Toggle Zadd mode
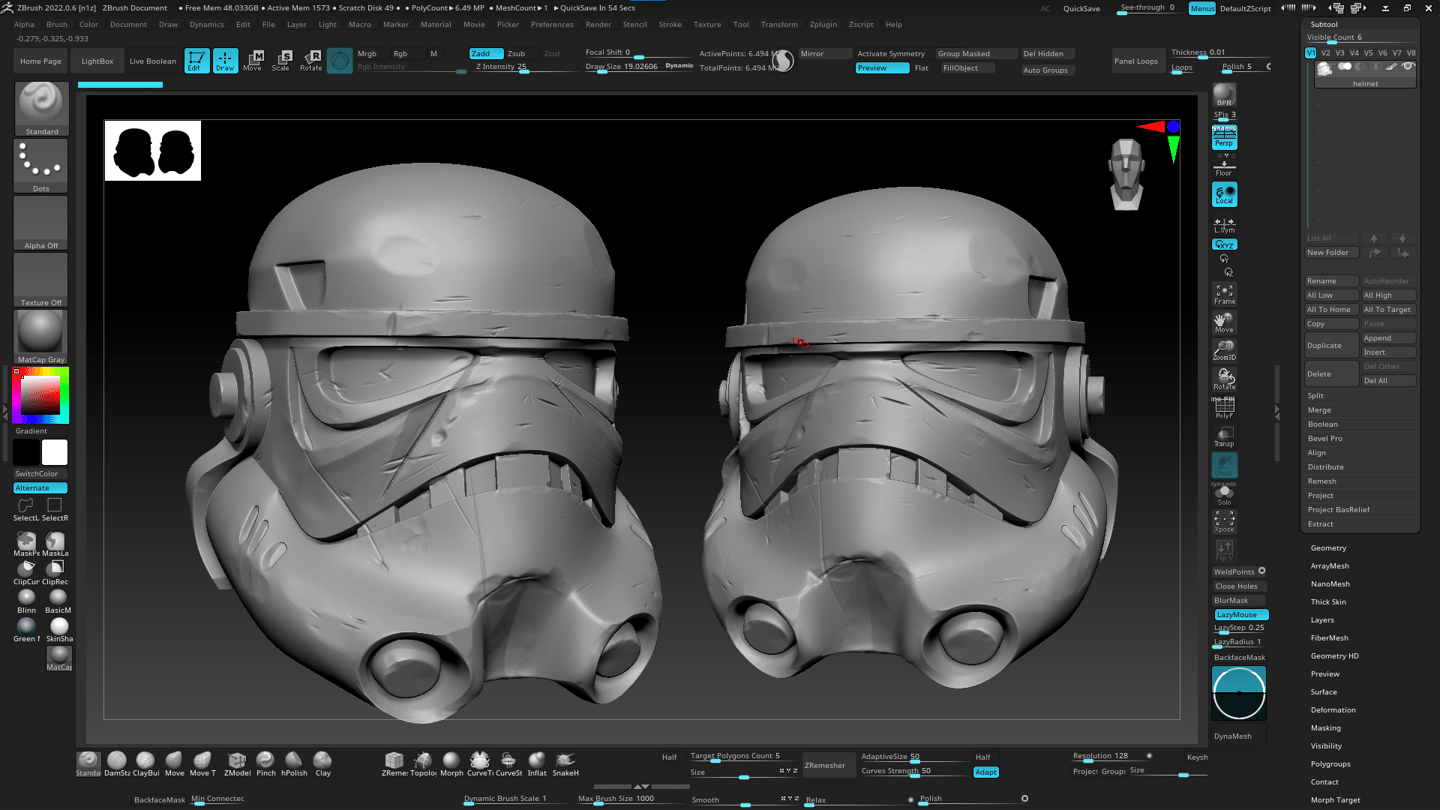The height and width of the screenshot is (810, 1440). pyautogui.click(x=486, y=54)
